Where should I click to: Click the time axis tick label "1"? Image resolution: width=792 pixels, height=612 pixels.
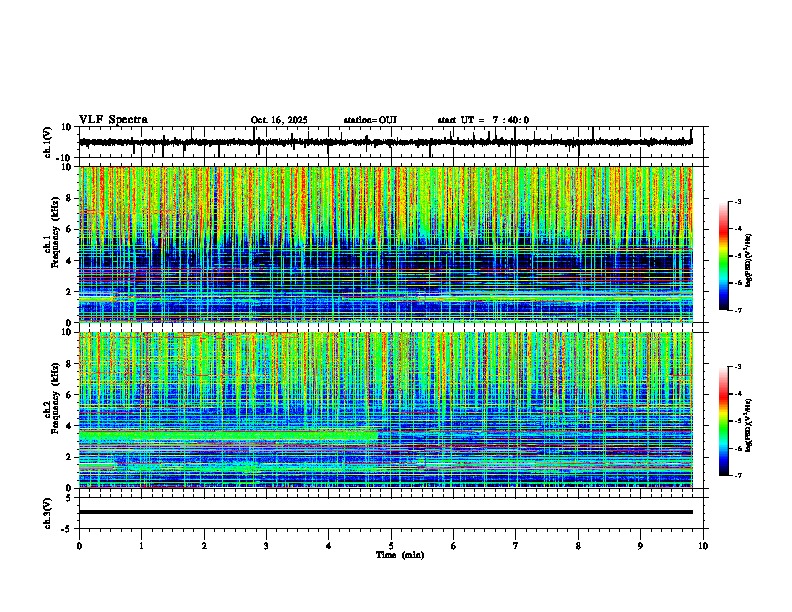[141, 546]
